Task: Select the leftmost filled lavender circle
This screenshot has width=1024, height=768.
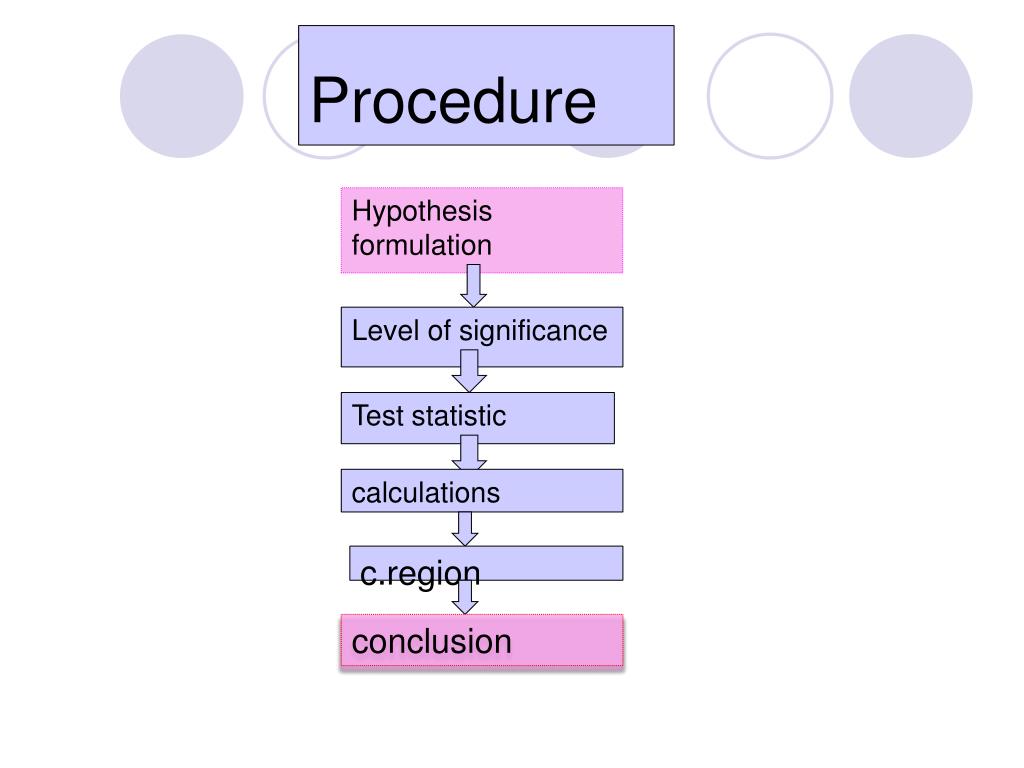Action: click(x=182, y=96)
